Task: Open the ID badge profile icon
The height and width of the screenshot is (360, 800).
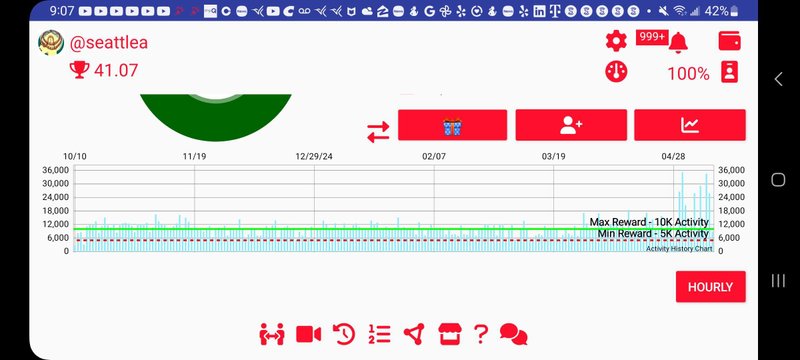Action: pyautogui.click(x=730, y=72)
